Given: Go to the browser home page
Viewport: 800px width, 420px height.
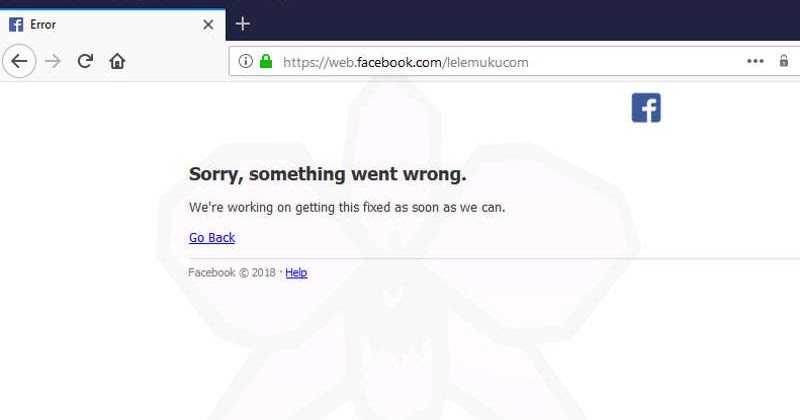Looking at the screenshot, I should [117, 61].
